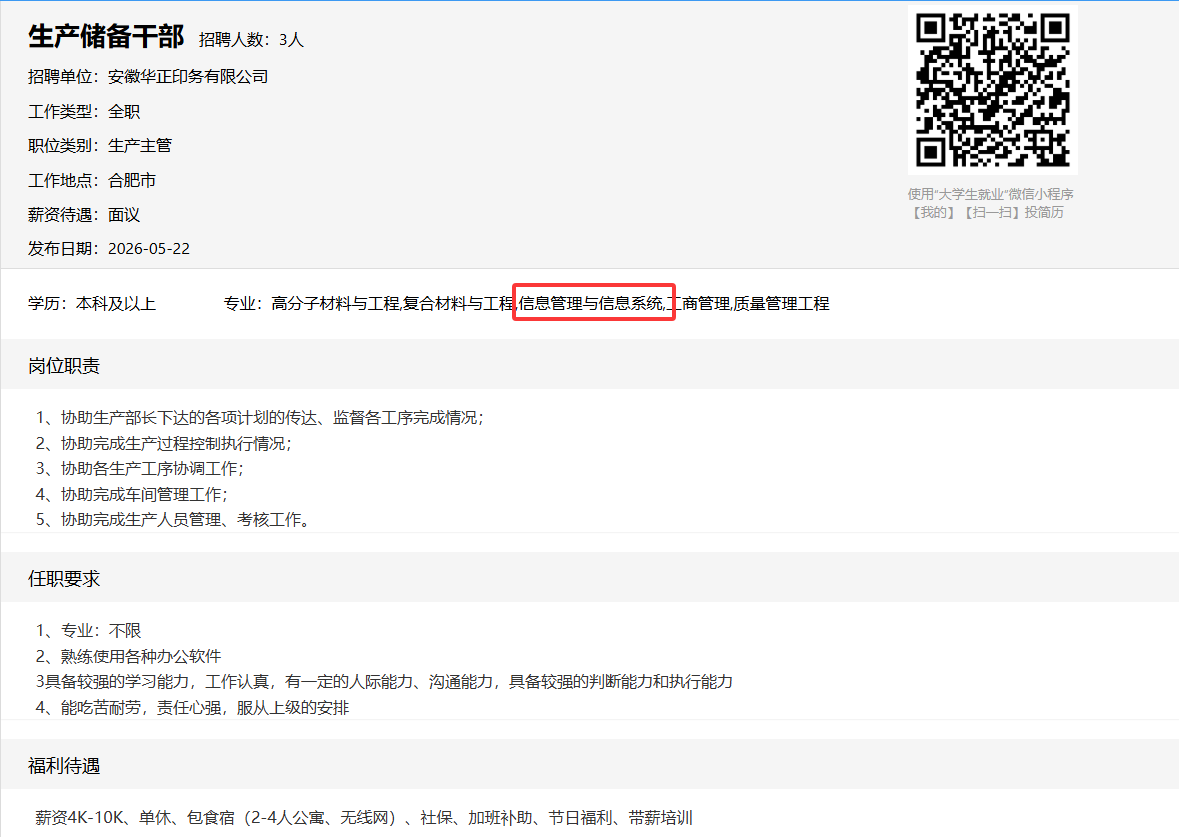This screenshot has width=1179, height=837.
Task: Click duty item 4 about 车间管理工作
Action: click(132, 494)
